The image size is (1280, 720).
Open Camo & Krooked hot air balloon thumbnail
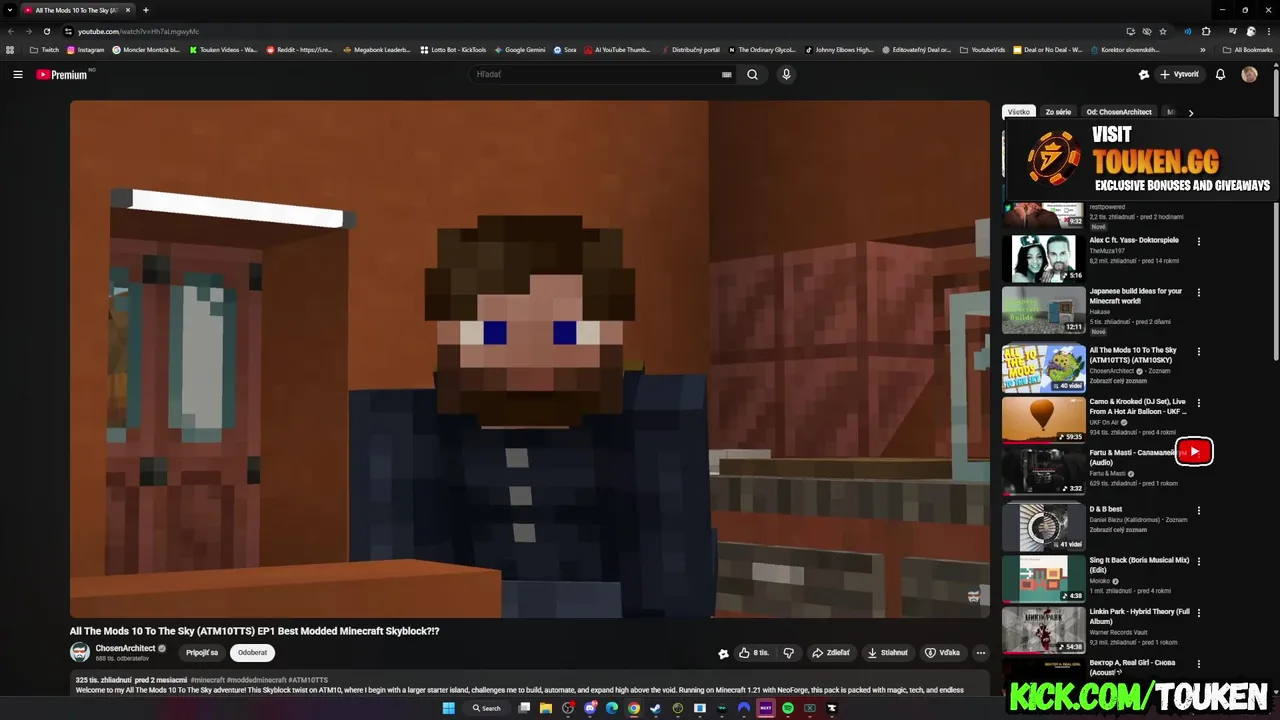point(1044,420)
